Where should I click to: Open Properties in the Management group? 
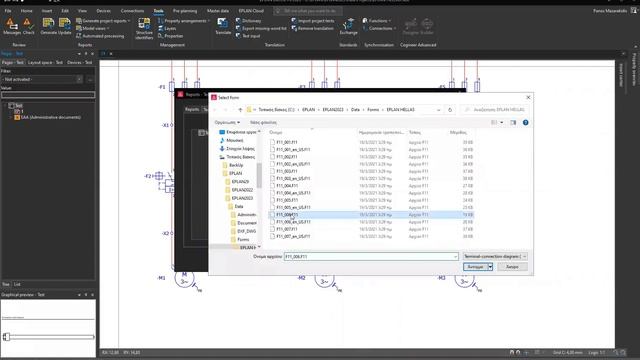(170, 36)
